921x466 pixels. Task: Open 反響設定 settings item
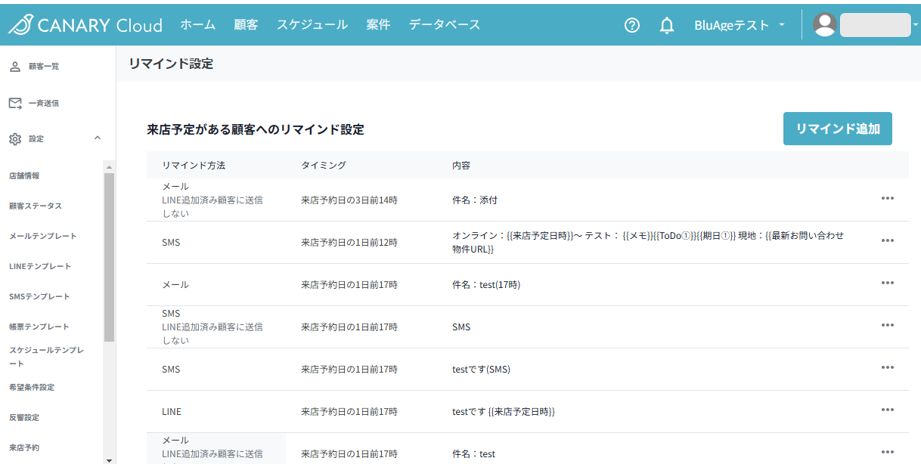coord(24,418)
